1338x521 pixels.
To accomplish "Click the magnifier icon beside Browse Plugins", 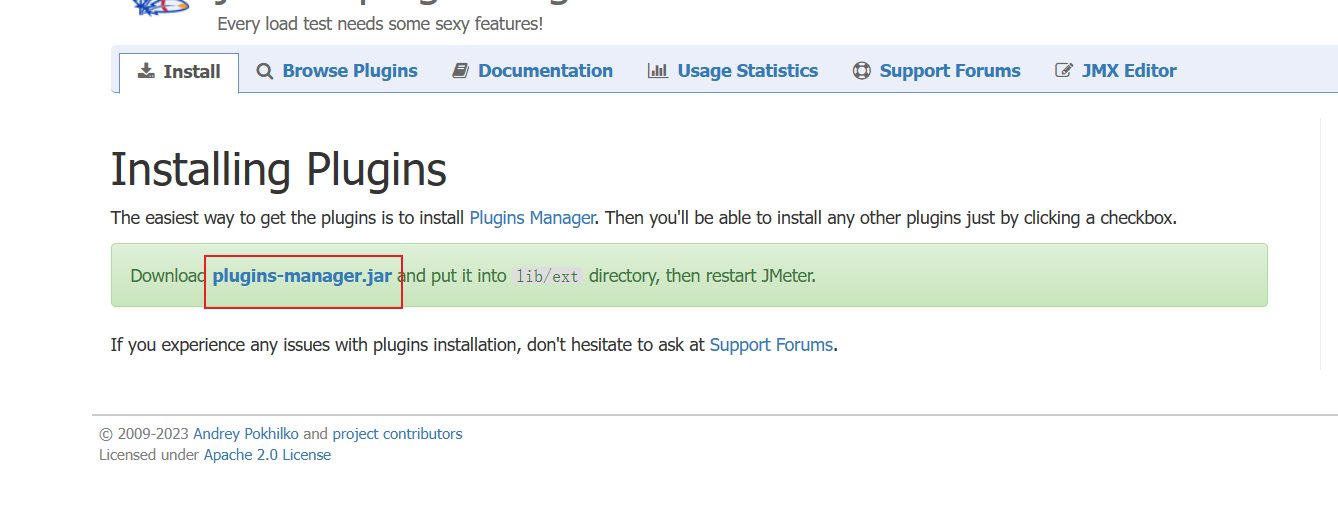I will [264, 71].
